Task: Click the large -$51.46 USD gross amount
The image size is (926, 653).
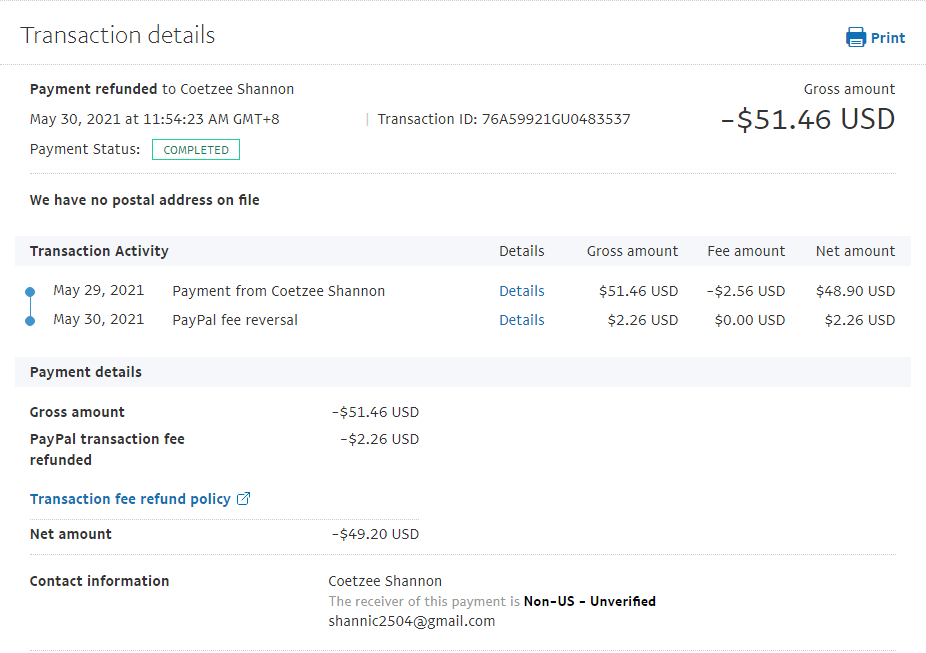Action: pos(807,120)
